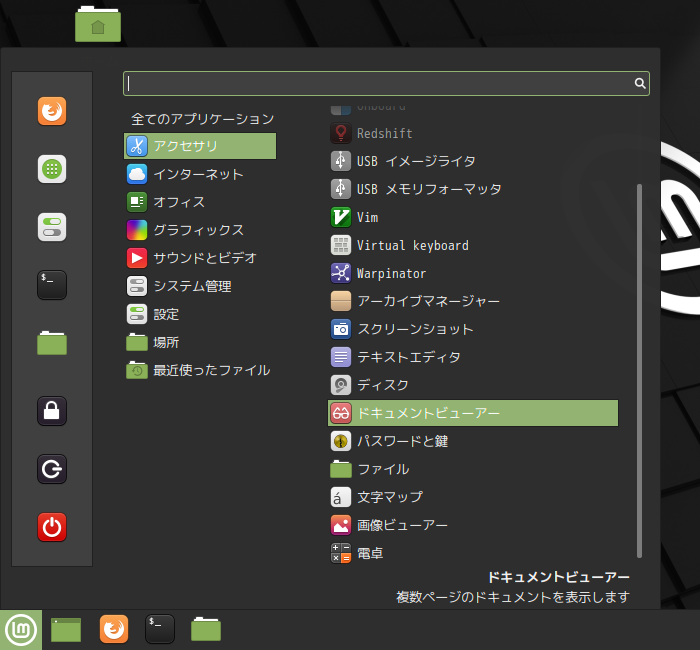Click the menu search input field
Viewport: 700px width, 650px height.
click(386, 83)
